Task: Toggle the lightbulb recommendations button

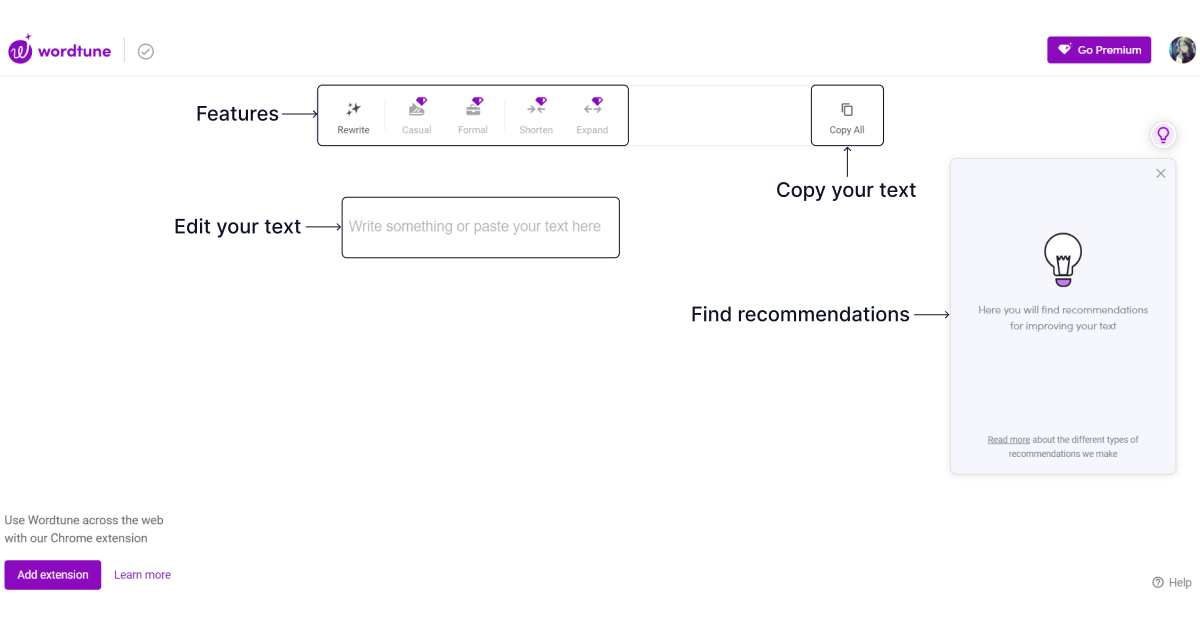Action: 1163,134
